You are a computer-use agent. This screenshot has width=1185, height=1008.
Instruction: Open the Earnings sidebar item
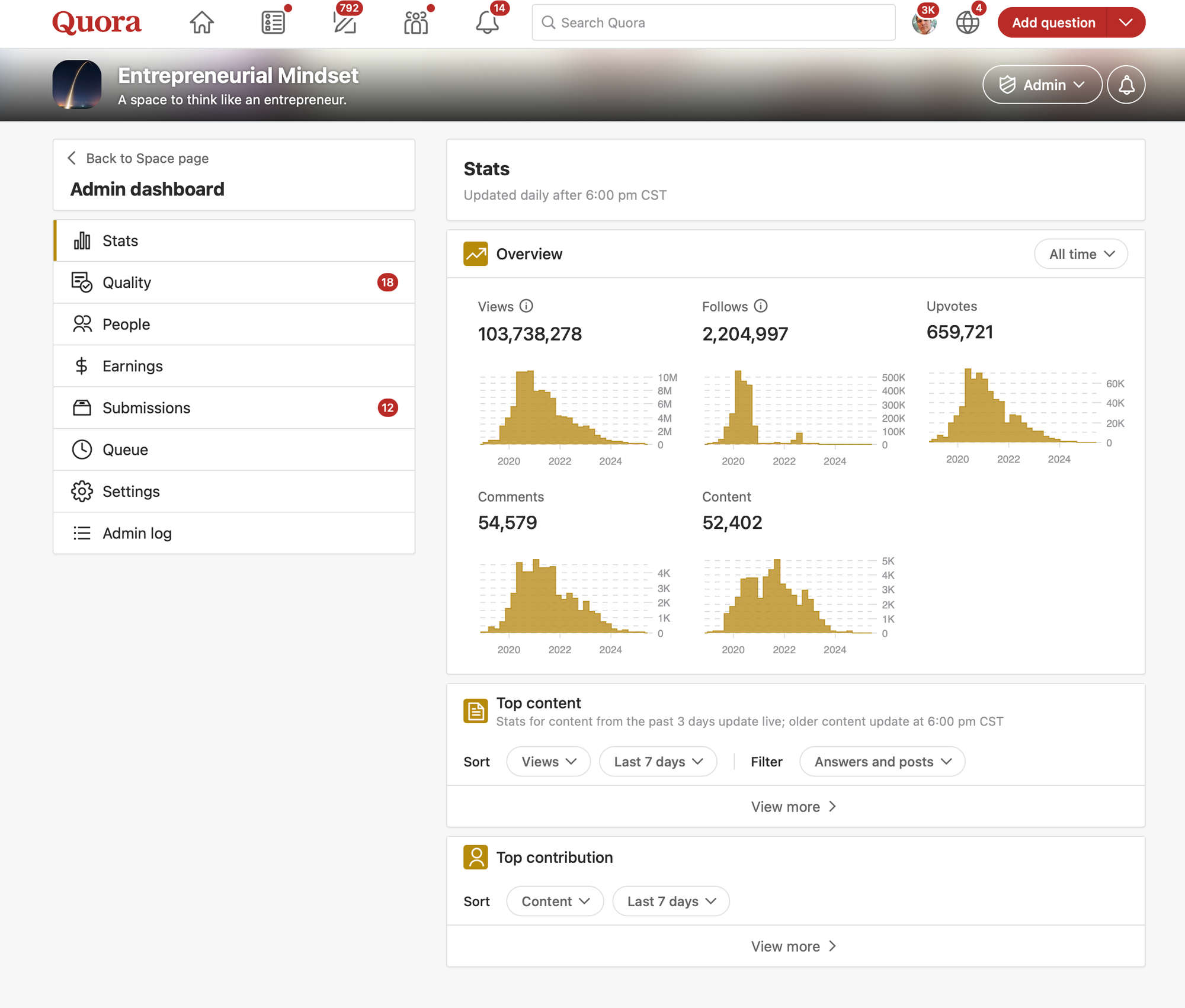(234, 366)
